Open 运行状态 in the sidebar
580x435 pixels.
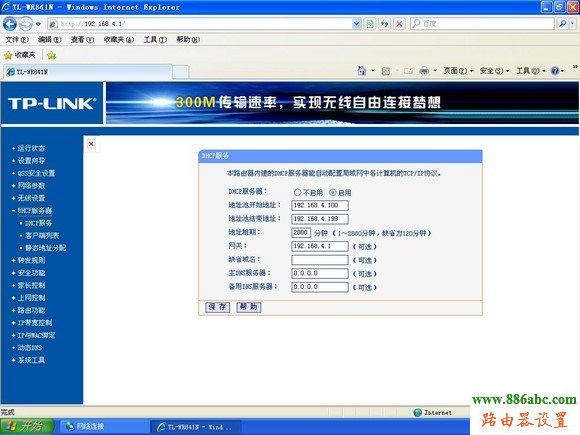31,148
